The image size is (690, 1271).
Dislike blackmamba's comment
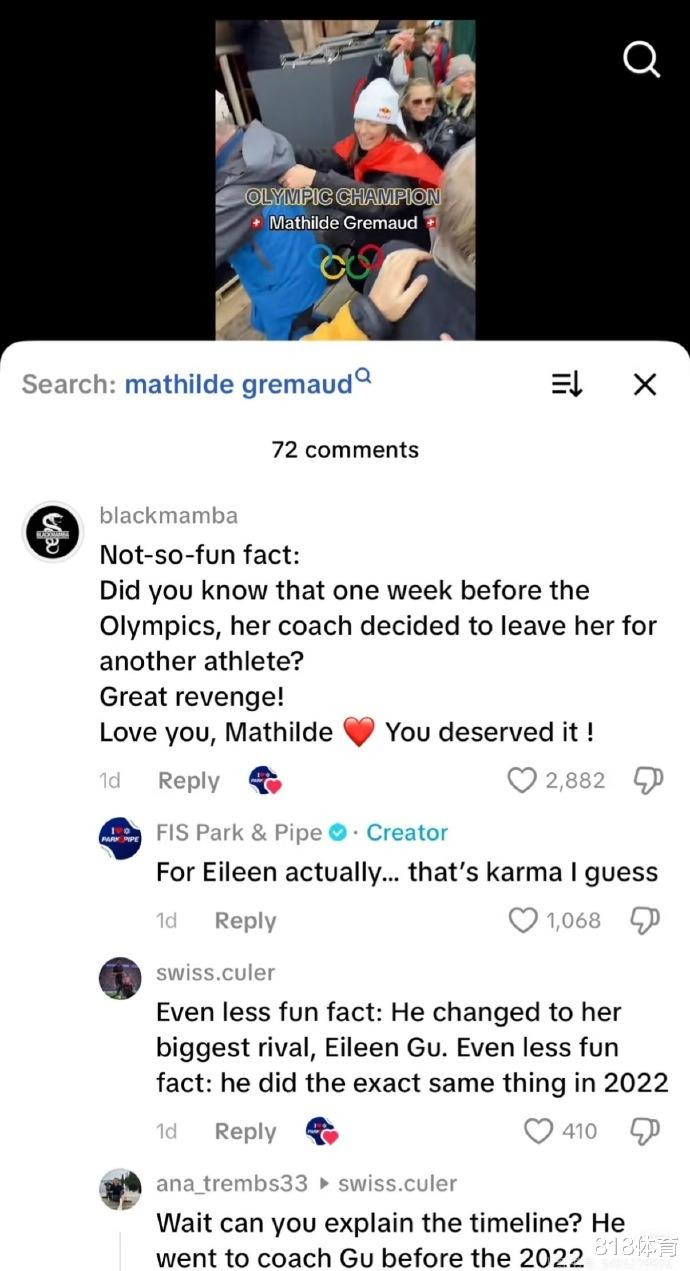[x=649, y=780]
